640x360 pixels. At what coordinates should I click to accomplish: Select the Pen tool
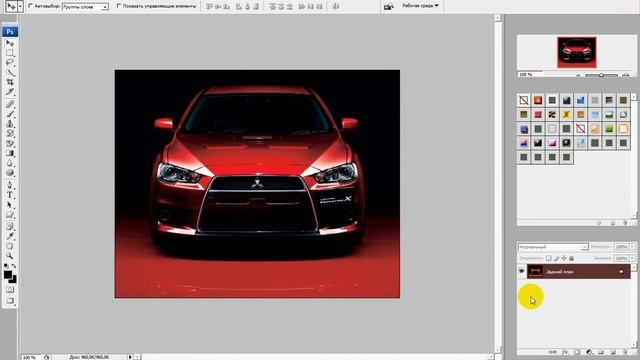10,185
